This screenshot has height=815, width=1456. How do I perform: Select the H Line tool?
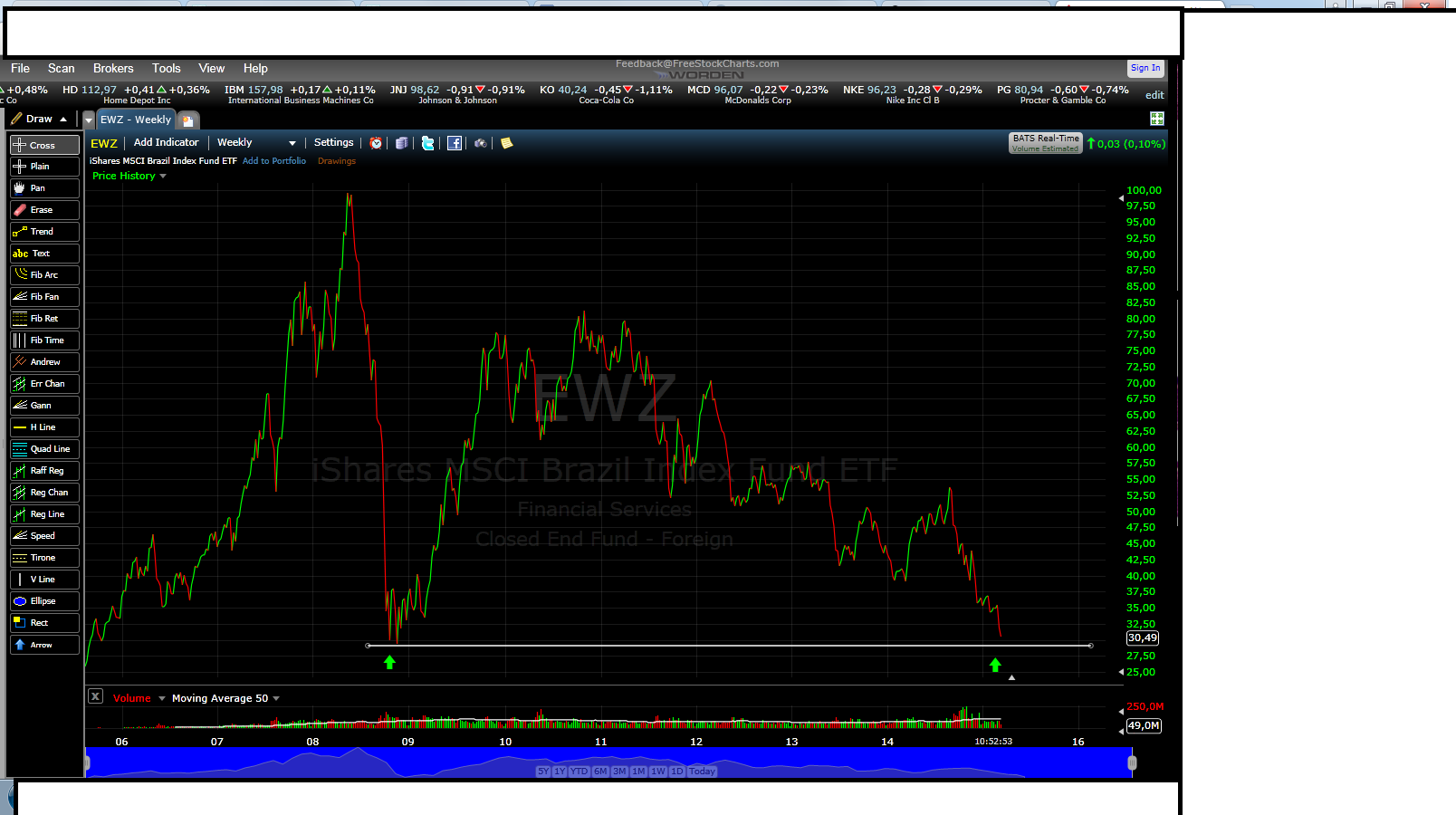pyautogui.click(x=44, y=427)
